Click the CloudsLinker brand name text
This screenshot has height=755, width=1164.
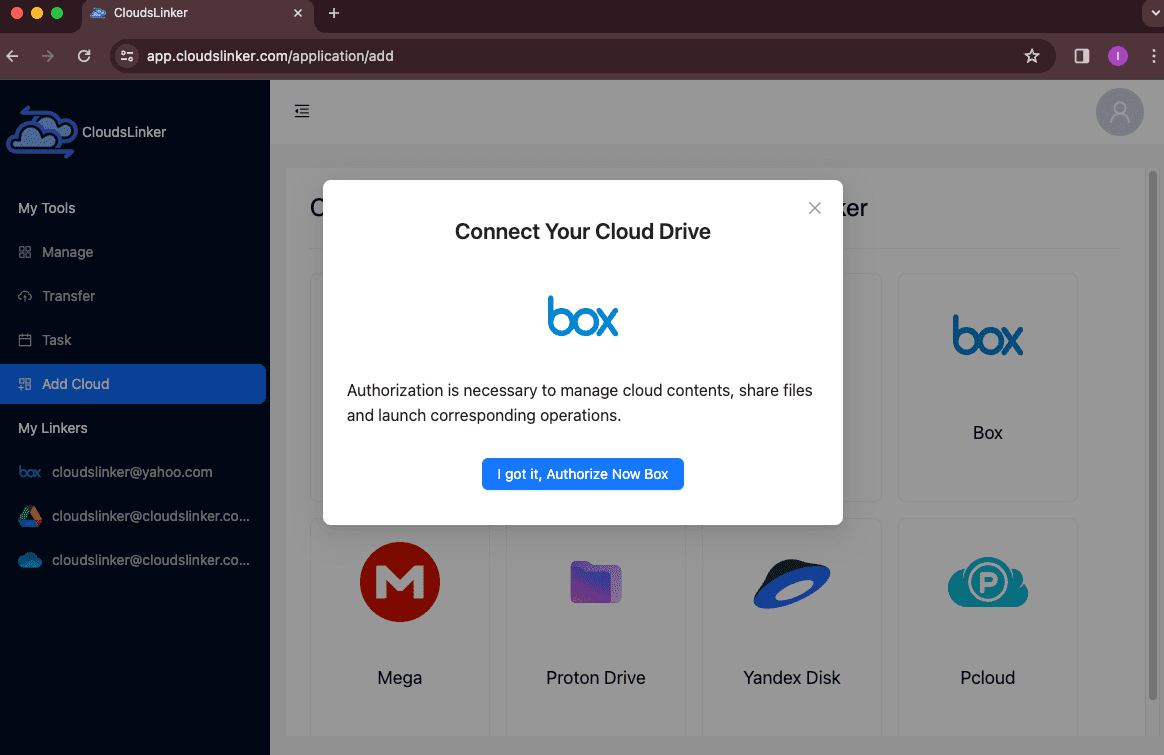point(124,132)
